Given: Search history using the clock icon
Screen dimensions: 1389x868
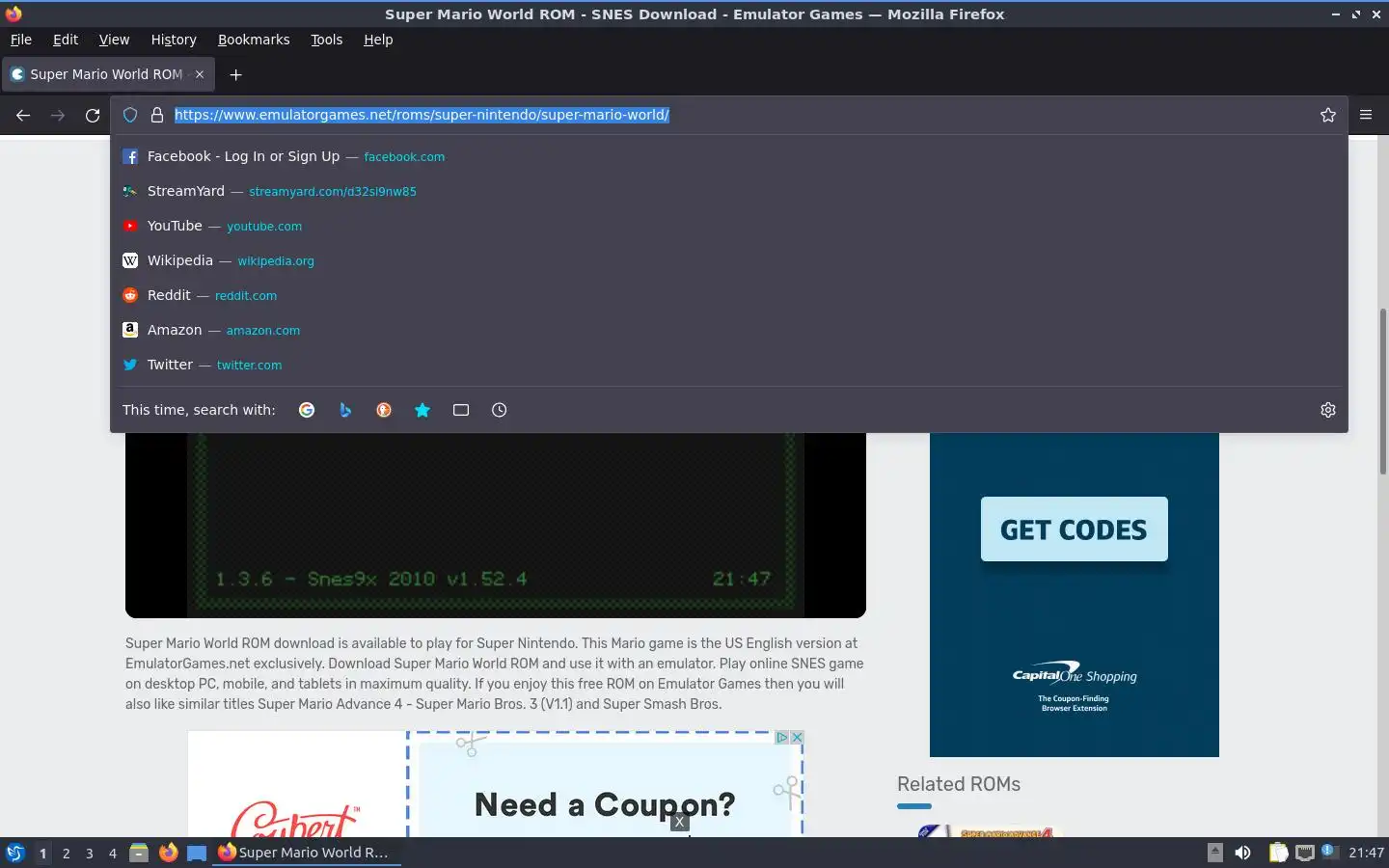Looking at the screenshot, I should 499,410.
